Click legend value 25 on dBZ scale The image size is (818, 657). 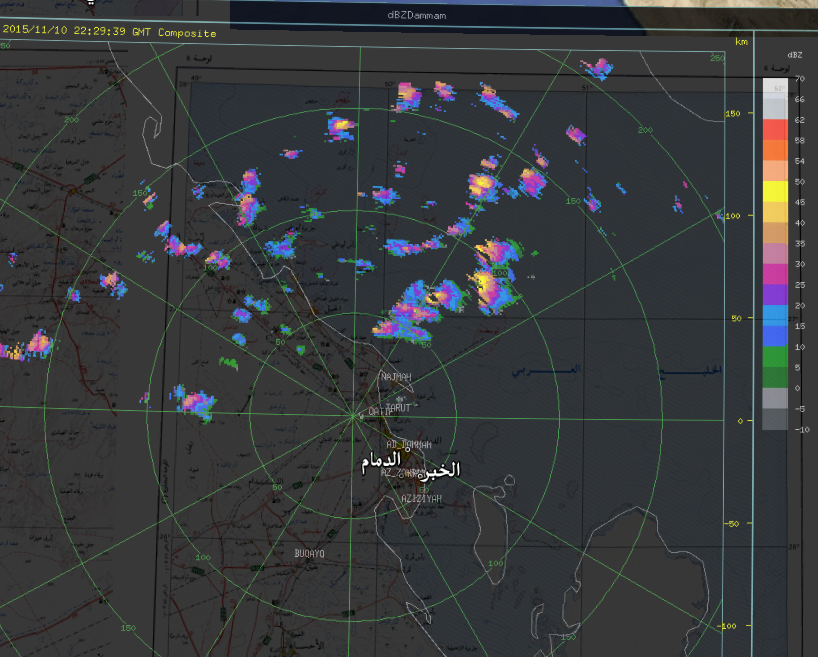[800, 285]
